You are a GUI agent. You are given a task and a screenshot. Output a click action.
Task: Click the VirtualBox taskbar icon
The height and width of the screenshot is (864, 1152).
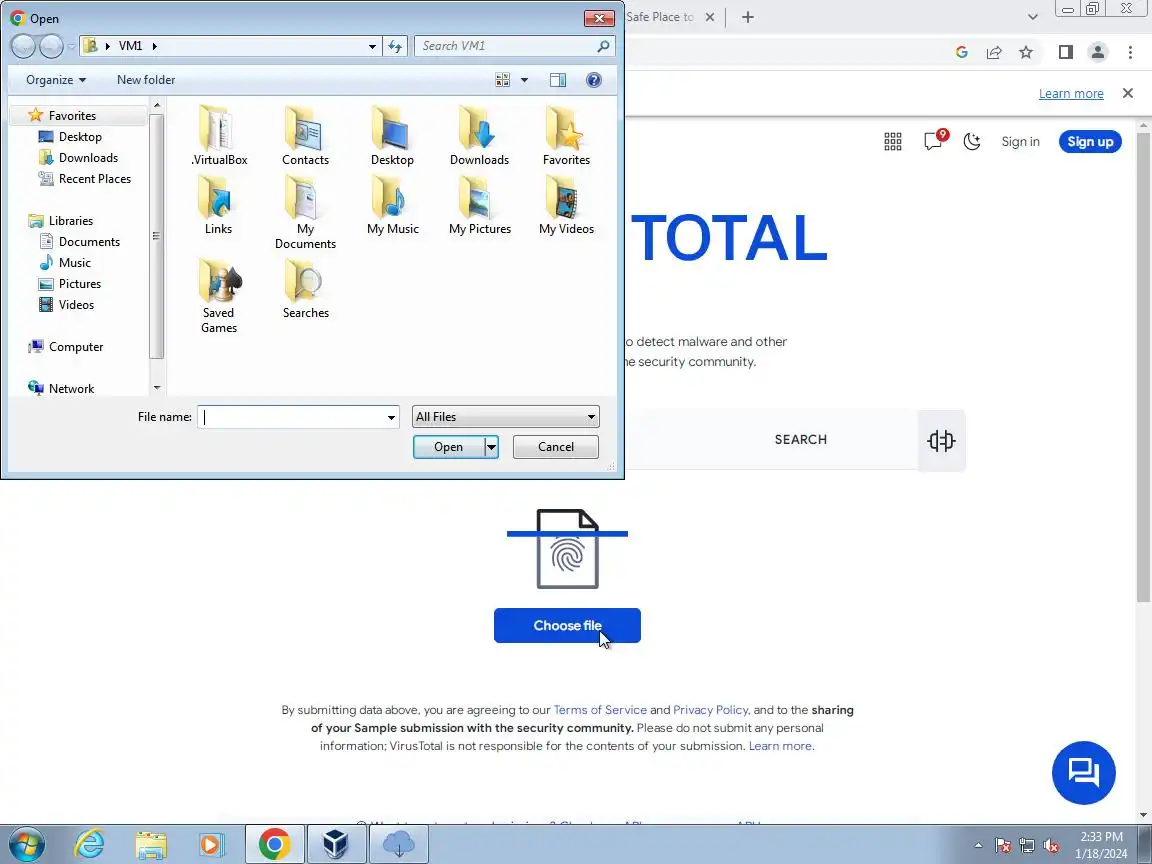pyautogui.click(x=336, y=845)
